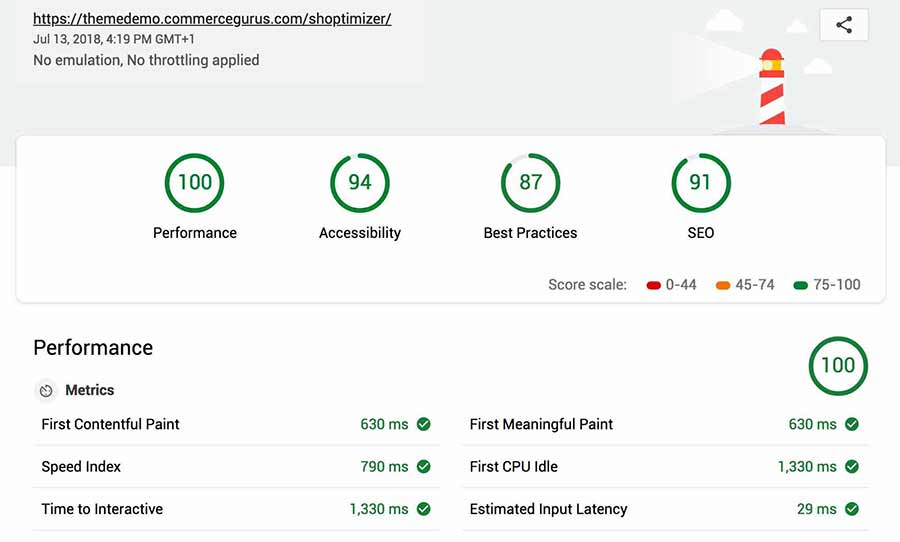Click the lighthouse logo illustration
Image resolution: width=900 pixels, height=542 pixels.
(771, 86)
